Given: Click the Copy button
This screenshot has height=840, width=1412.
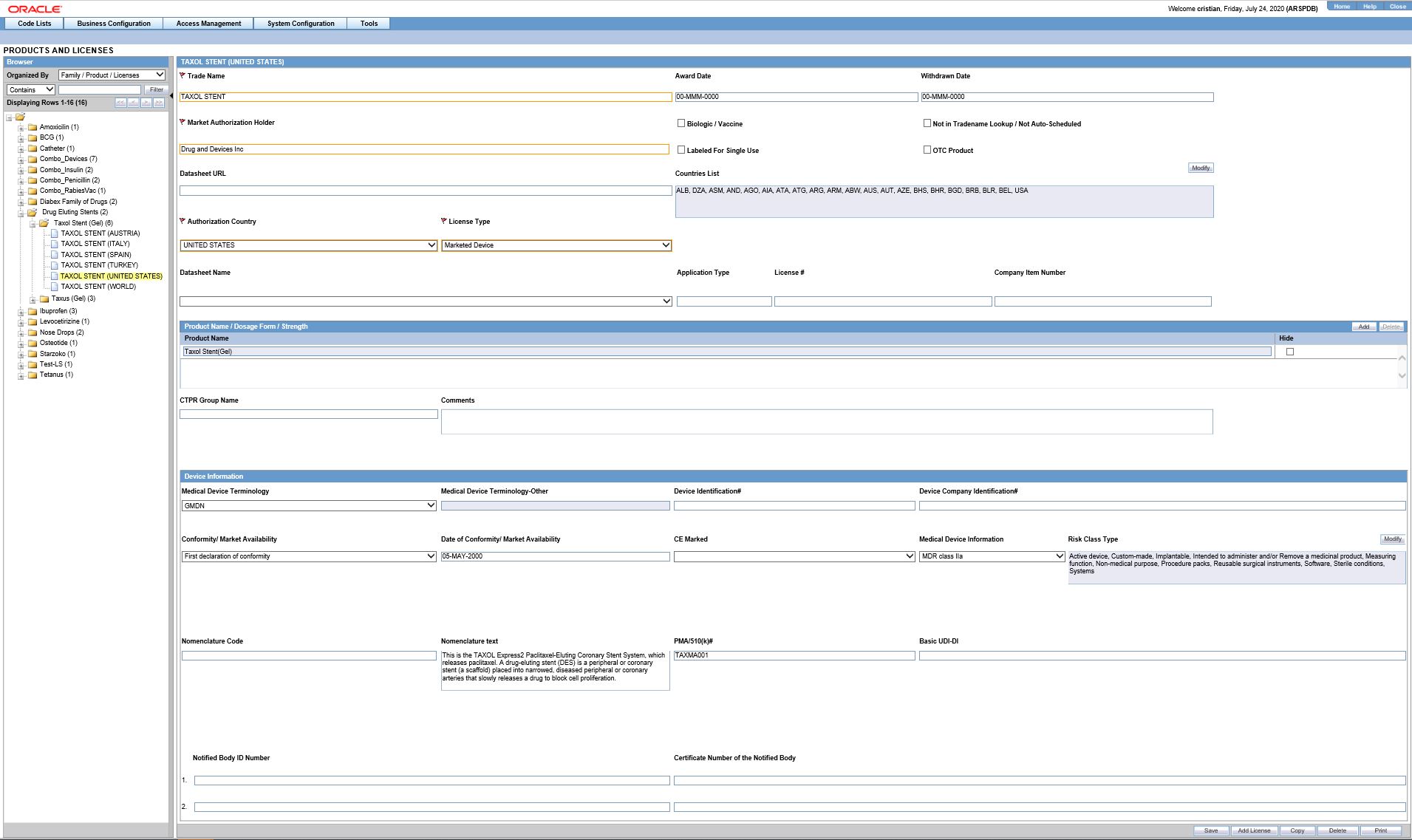Looking at the screenshot, I should tap(1297, 831).
